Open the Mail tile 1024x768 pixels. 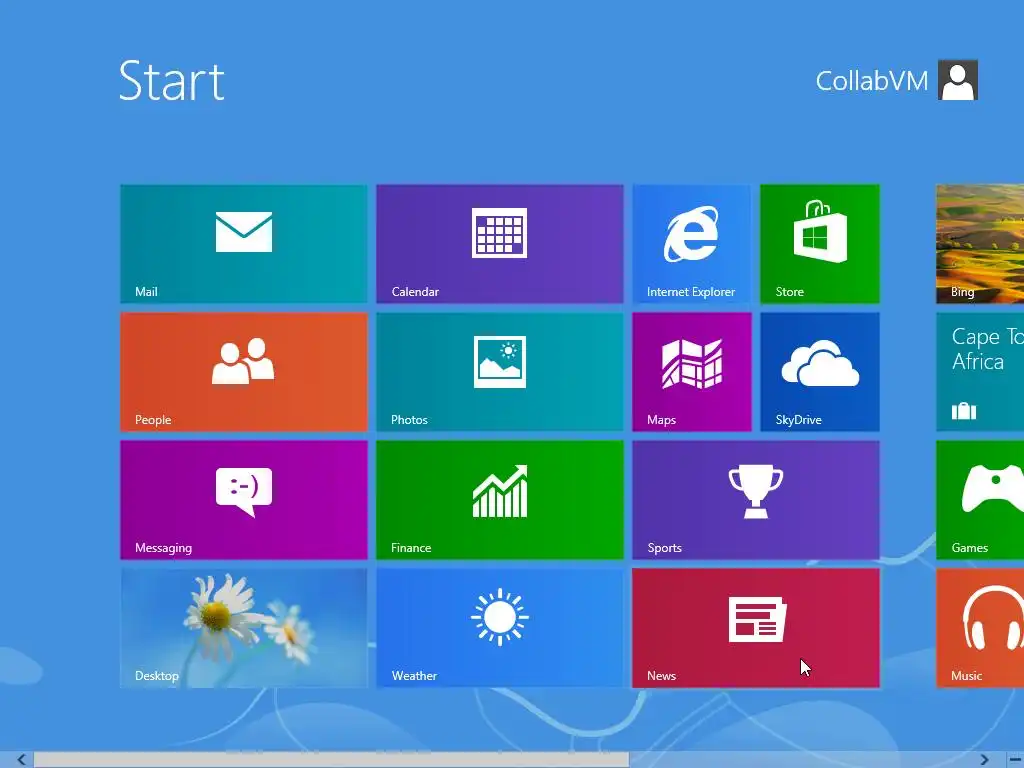click(x=244, y=244)
